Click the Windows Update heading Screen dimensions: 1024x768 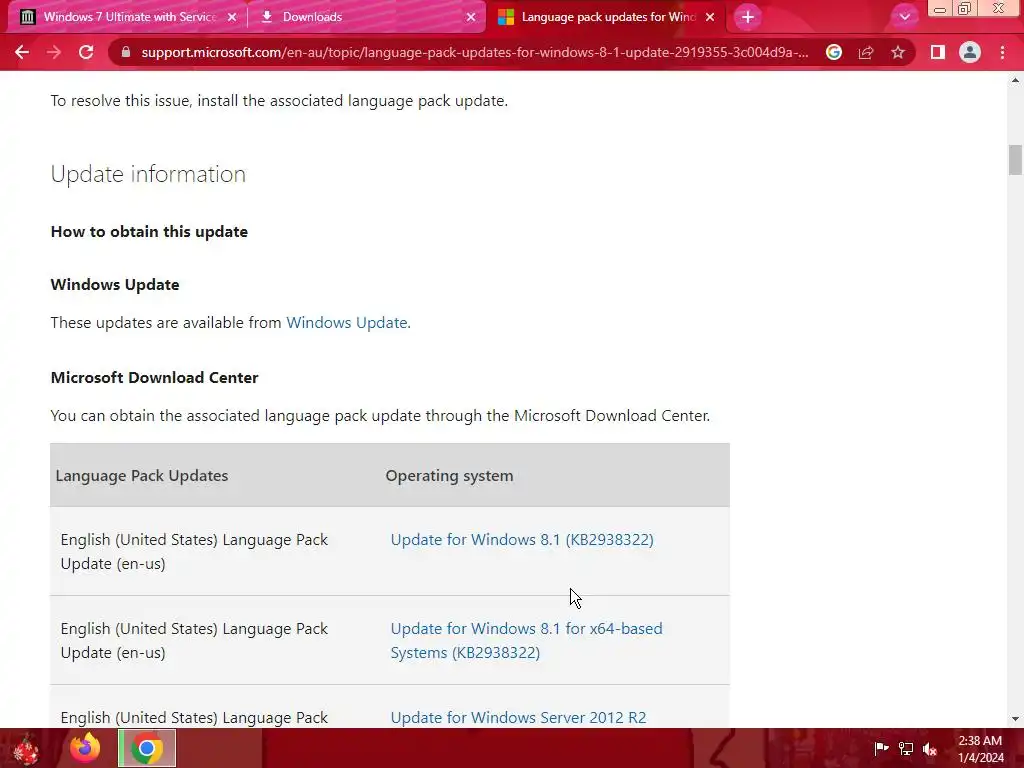point(115,285)
